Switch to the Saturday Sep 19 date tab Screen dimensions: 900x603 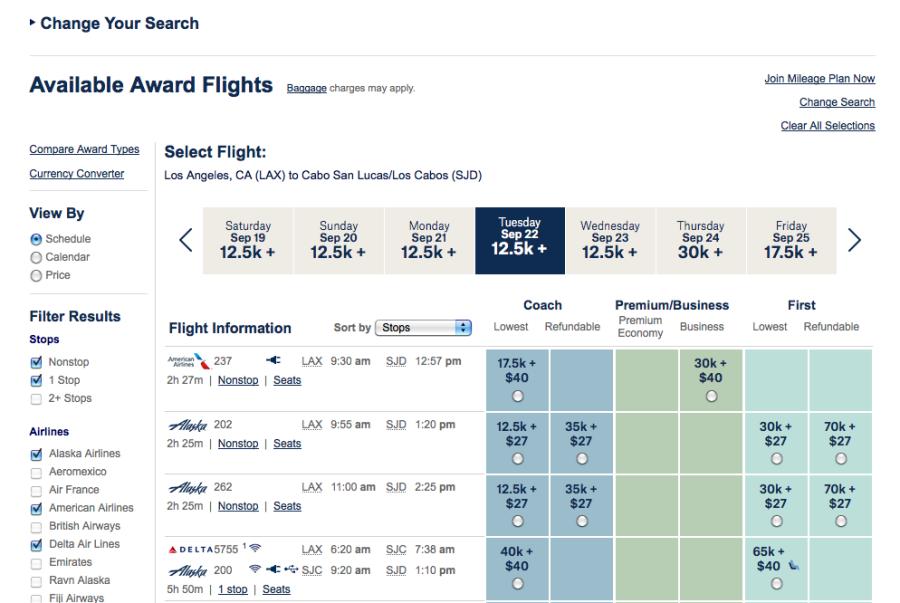[x=248, y=240]
